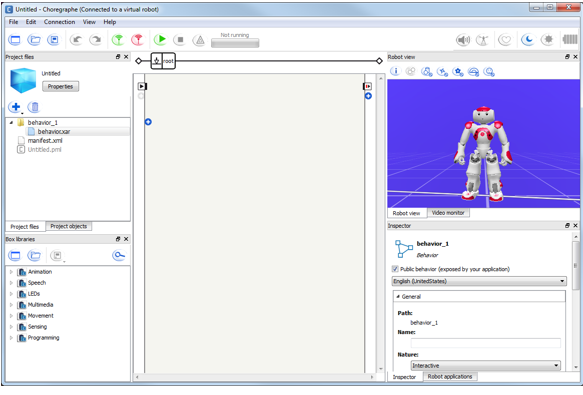Open the View menu

coord(89,22)
